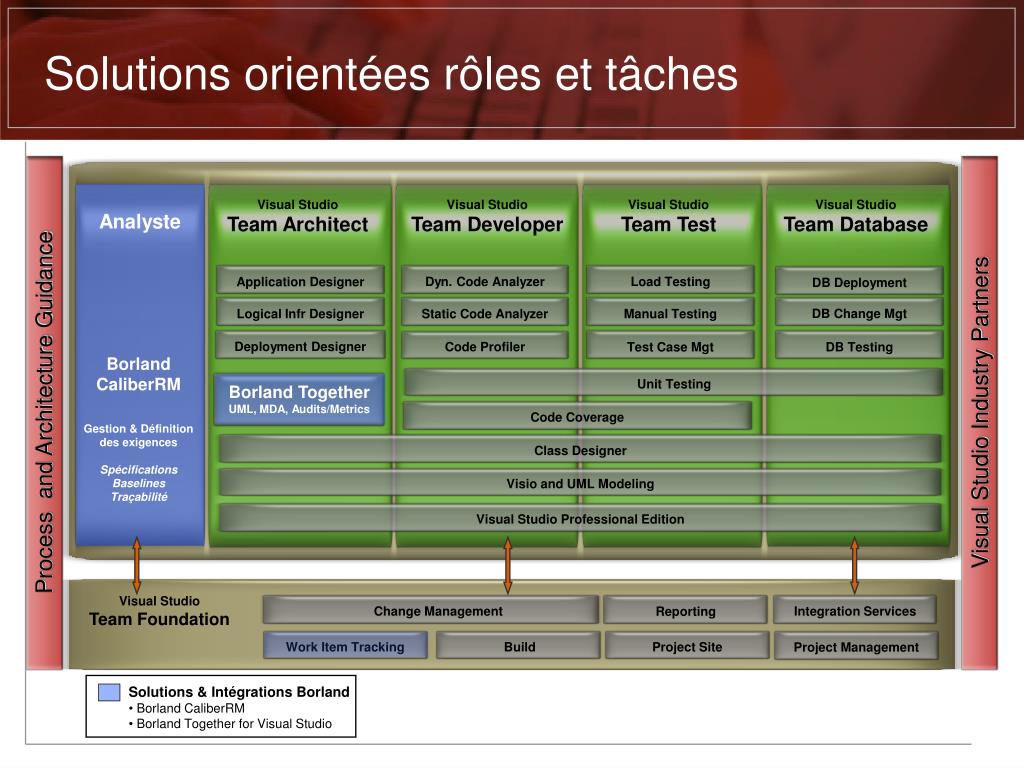Click legend bullet 'Borland CaliberRM'

pos(191,708)
